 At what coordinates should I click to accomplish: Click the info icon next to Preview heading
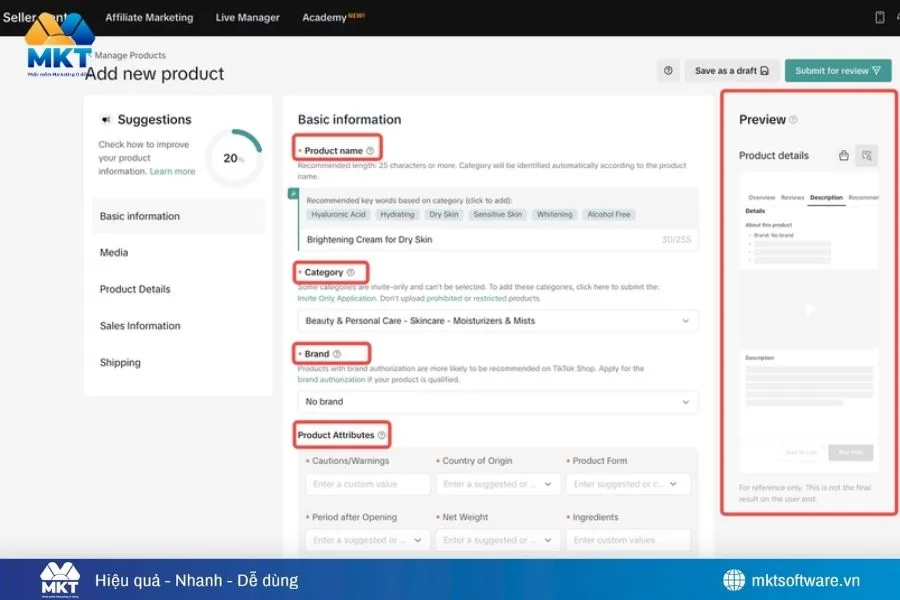[794, 120]
